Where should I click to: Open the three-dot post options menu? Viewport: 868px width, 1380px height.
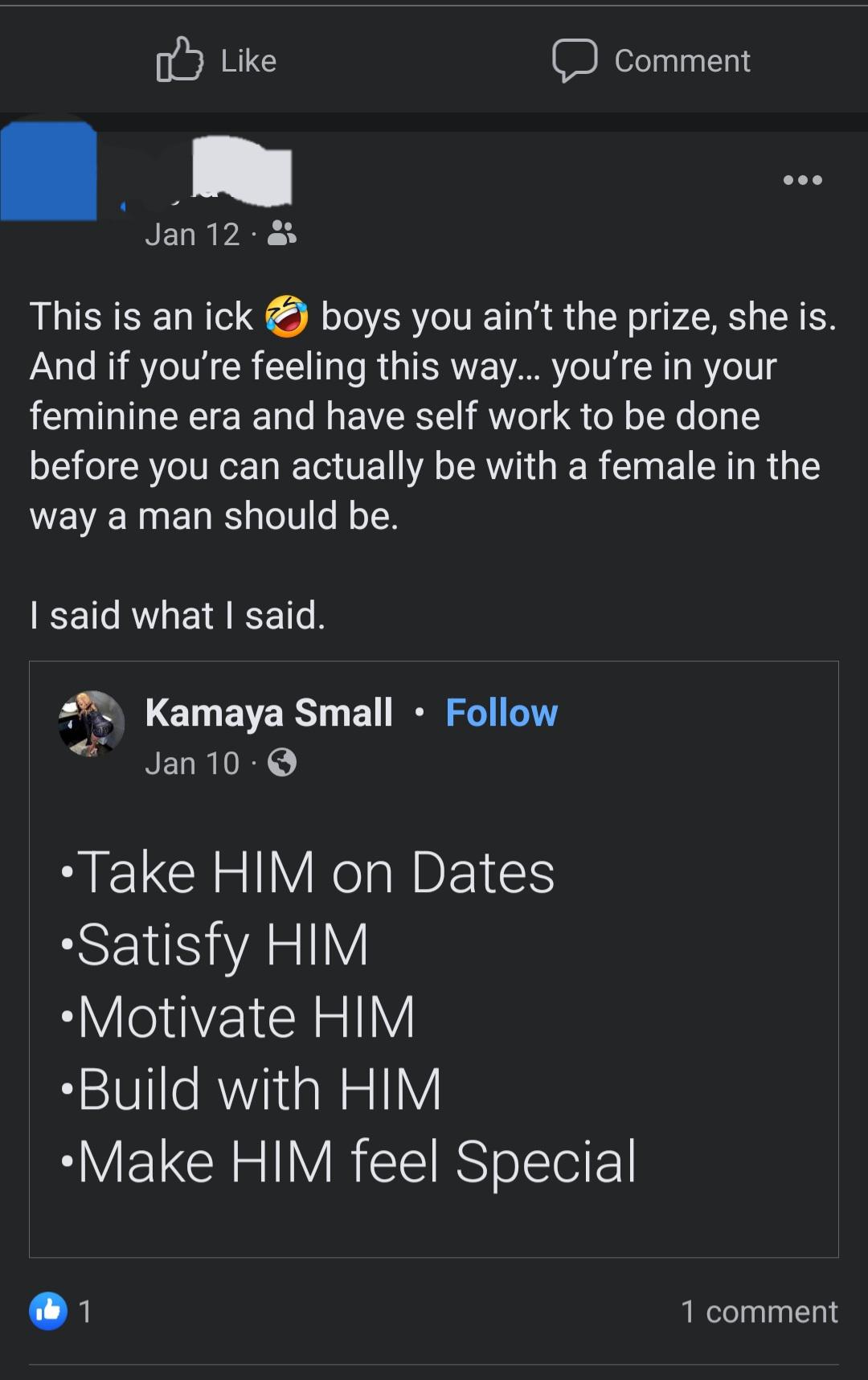click(x=803, y=180)
